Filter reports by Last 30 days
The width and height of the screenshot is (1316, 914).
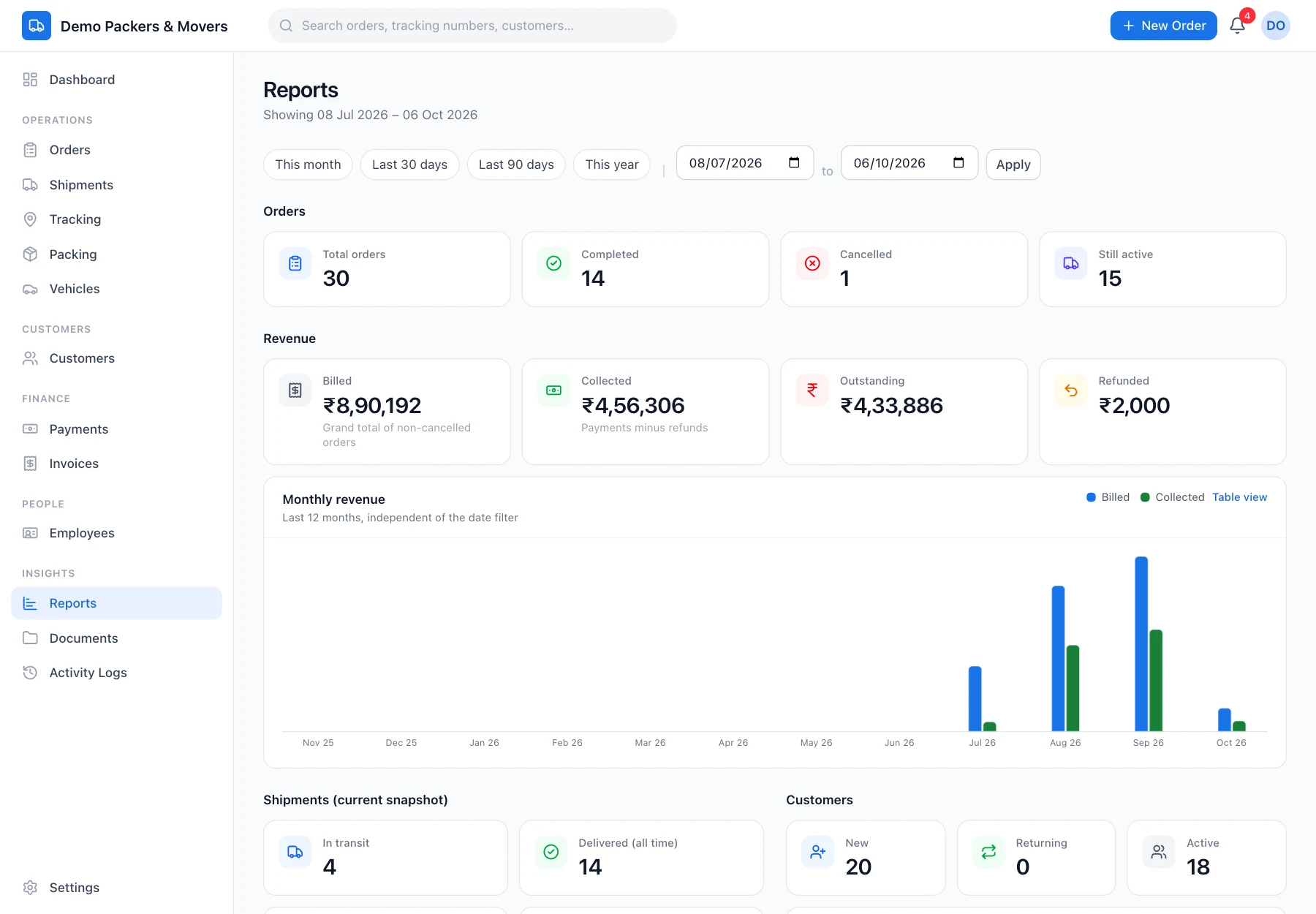tap(409, 165)
